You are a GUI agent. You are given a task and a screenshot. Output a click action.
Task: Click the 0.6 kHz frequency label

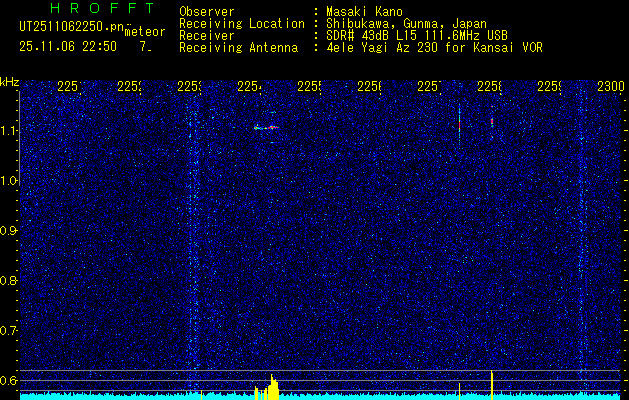[8, 380]
